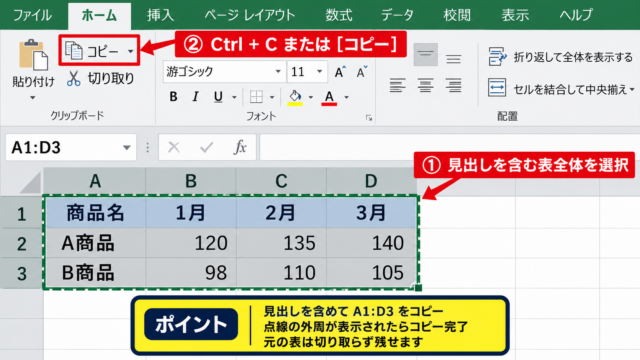Click the 3月 header cell
The width and height of the screenshot is (640, 360).
click(371, 213)
